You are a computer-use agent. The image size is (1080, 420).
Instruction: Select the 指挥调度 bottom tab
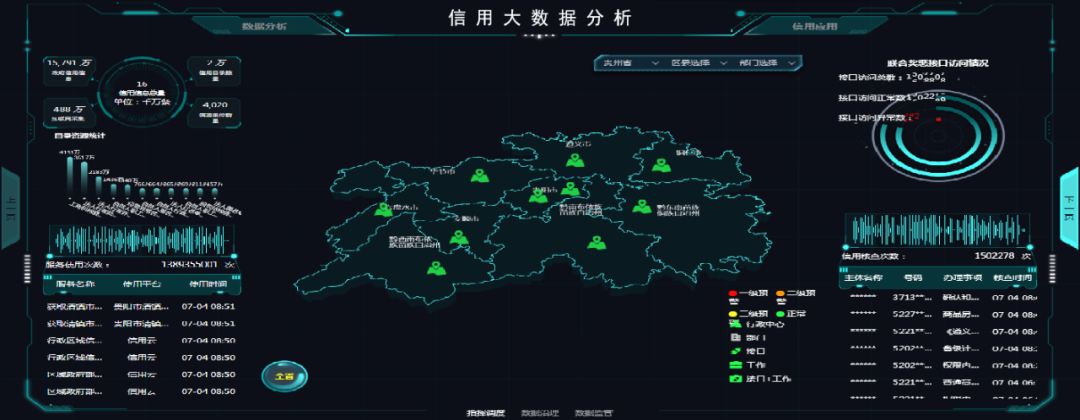point(486,413)
